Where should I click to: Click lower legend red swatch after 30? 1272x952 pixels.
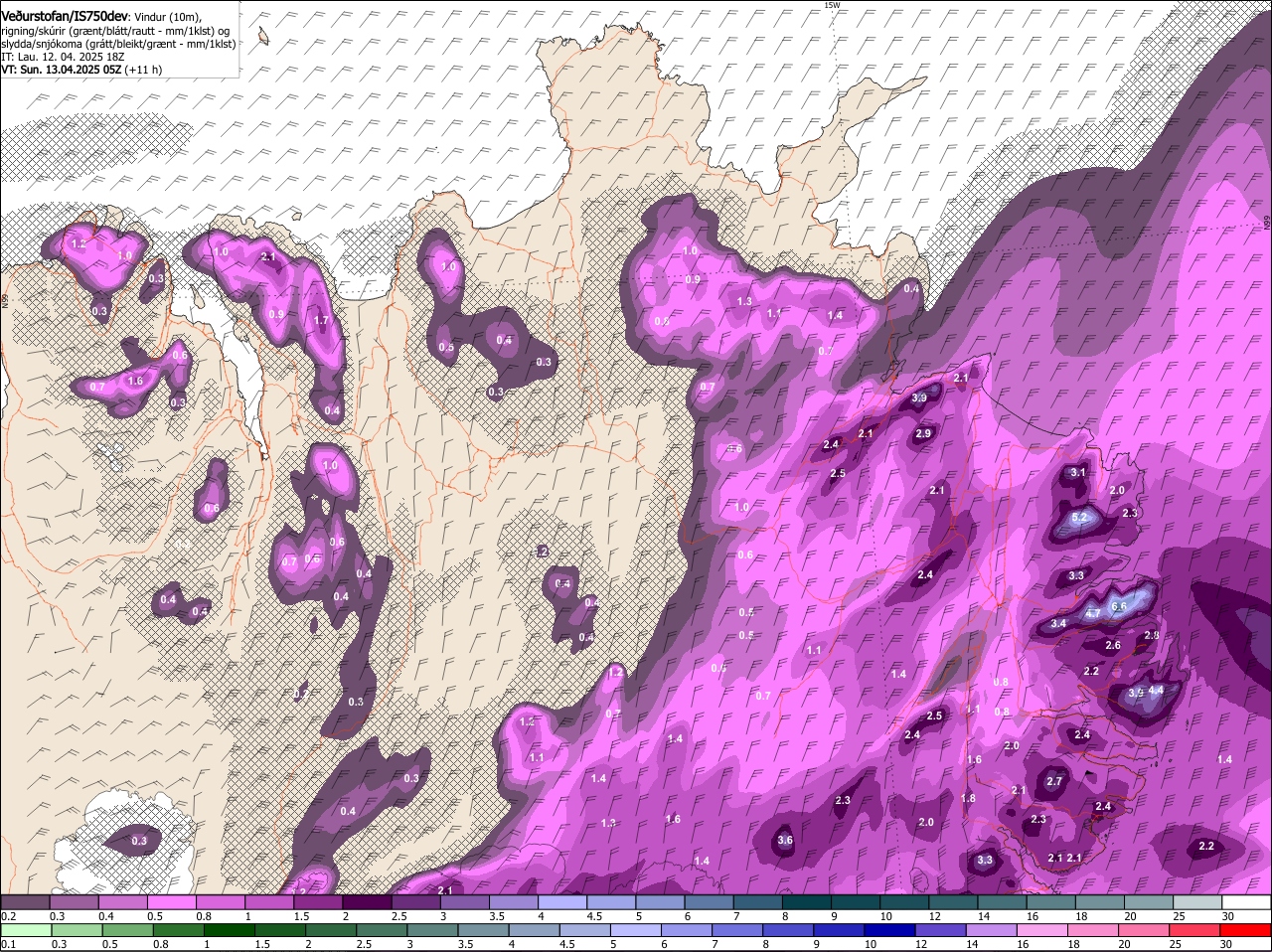point(1246,930)
